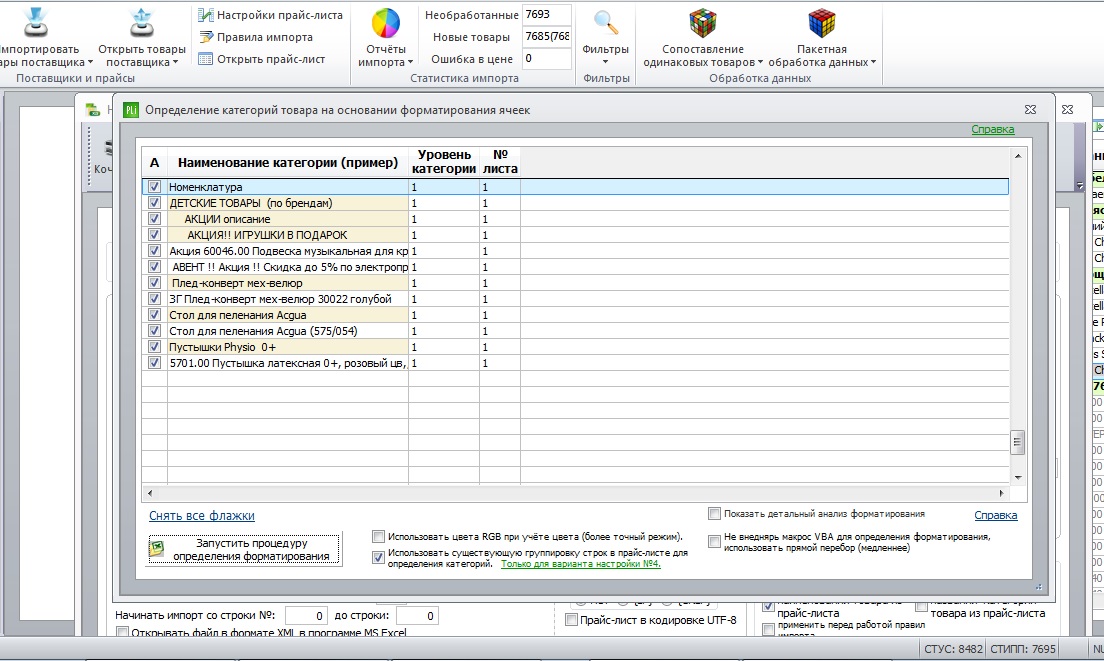This screenshot has height=661, width=1104.
Task: Click the import supplier goods icon
Action: point(35,23)
